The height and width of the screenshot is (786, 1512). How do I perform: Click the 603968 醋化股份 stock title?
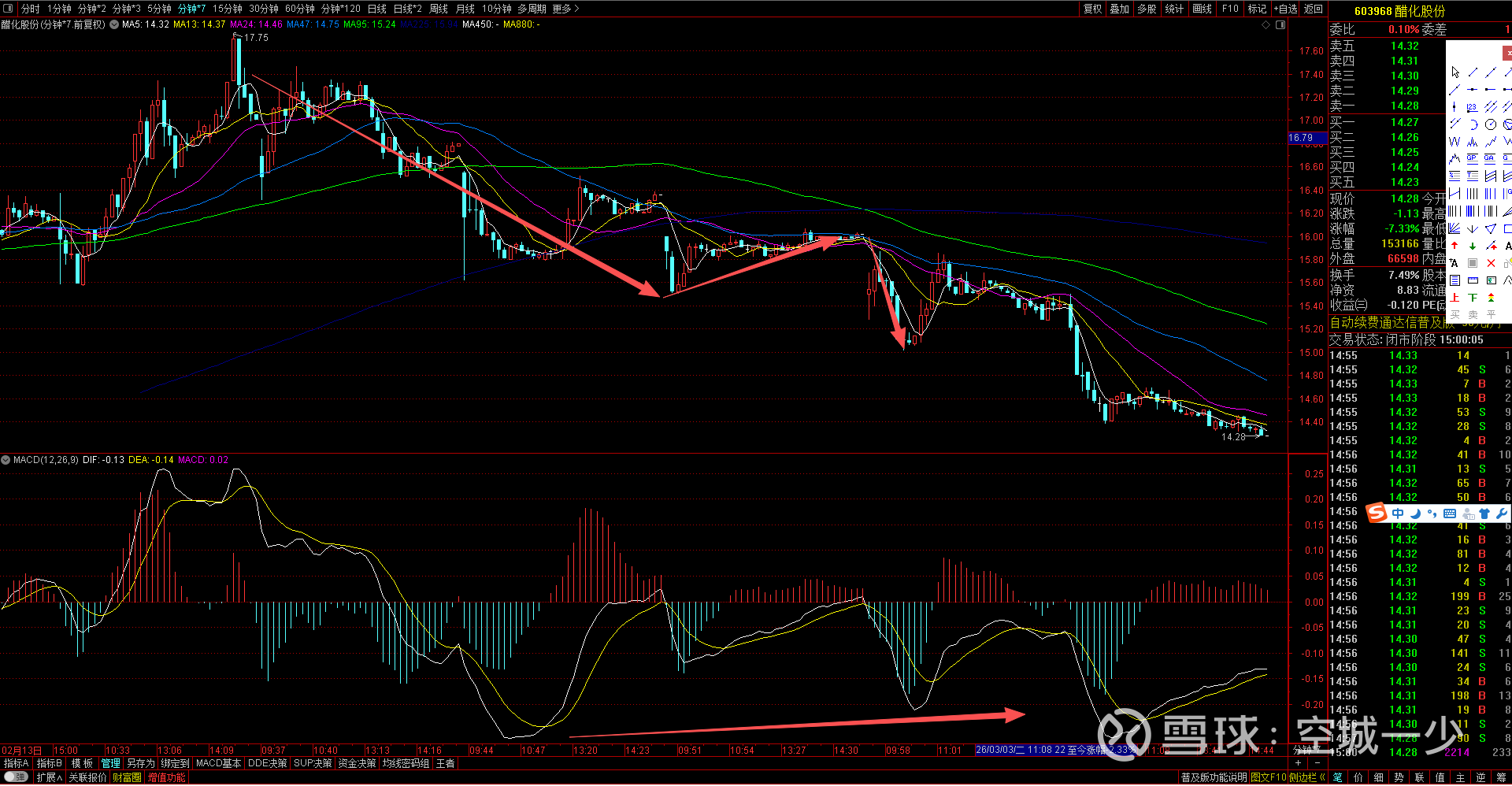pyautogui.click(x=1400, y=11)
